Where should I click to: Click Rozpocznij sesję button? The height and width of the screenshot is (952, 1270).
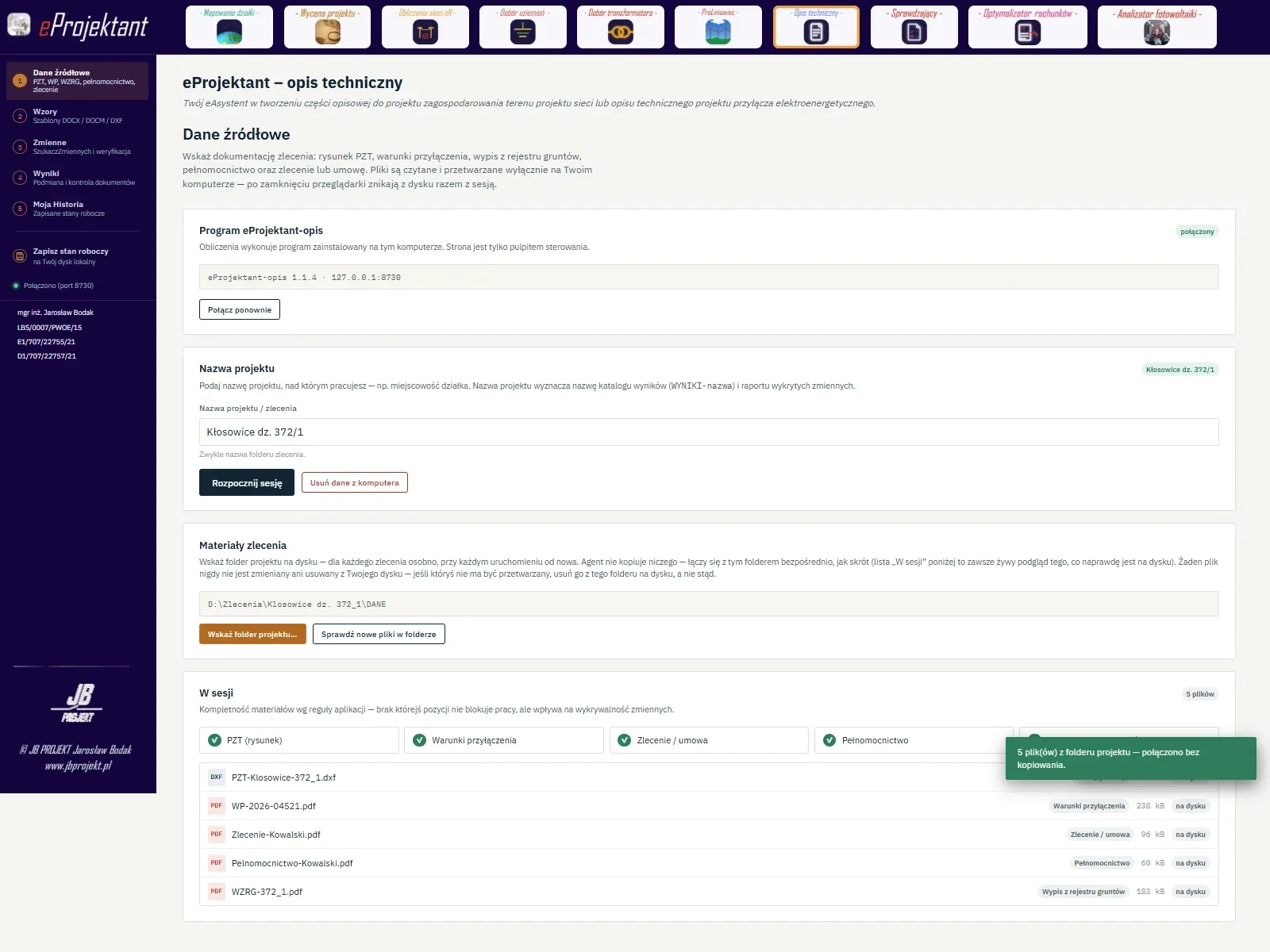tap(247, 482)
